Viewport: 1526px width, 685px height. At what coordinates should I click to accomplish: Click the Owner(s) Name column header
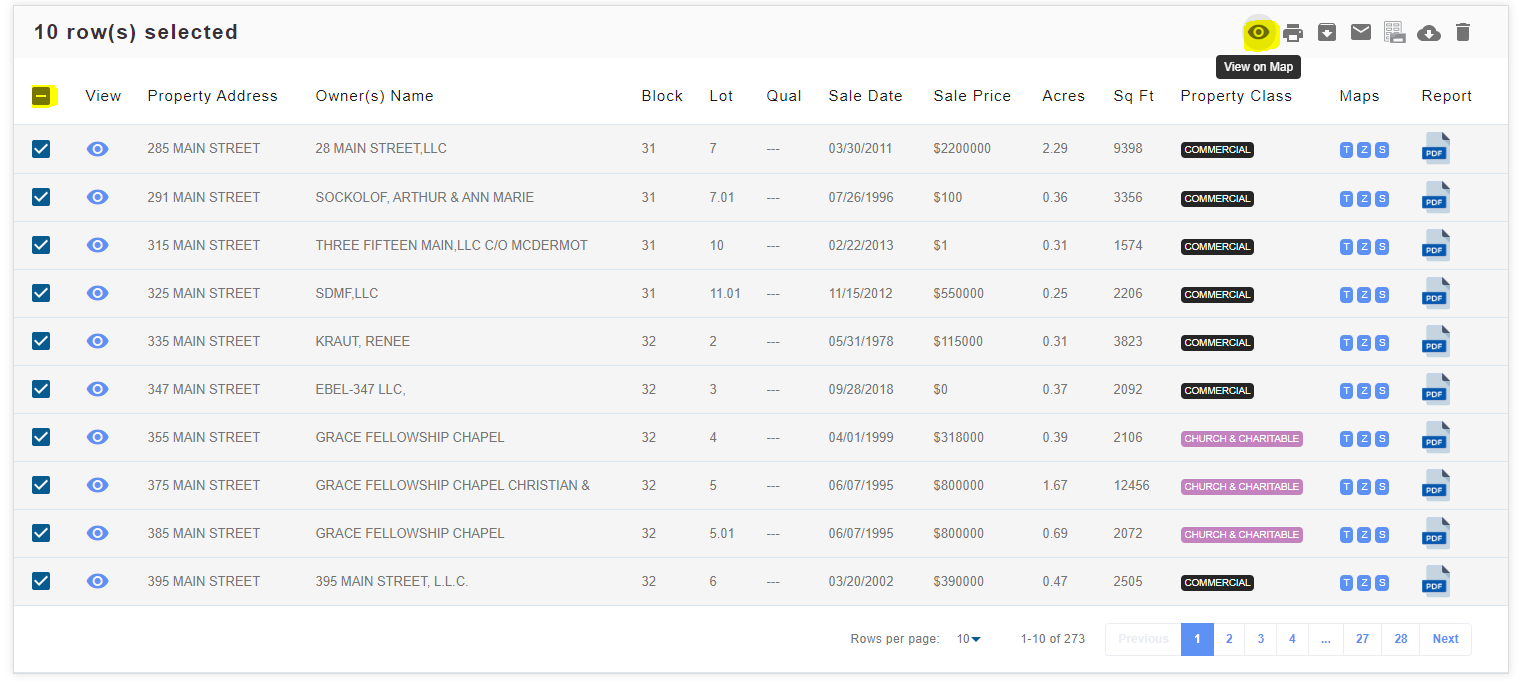[375, 96]
